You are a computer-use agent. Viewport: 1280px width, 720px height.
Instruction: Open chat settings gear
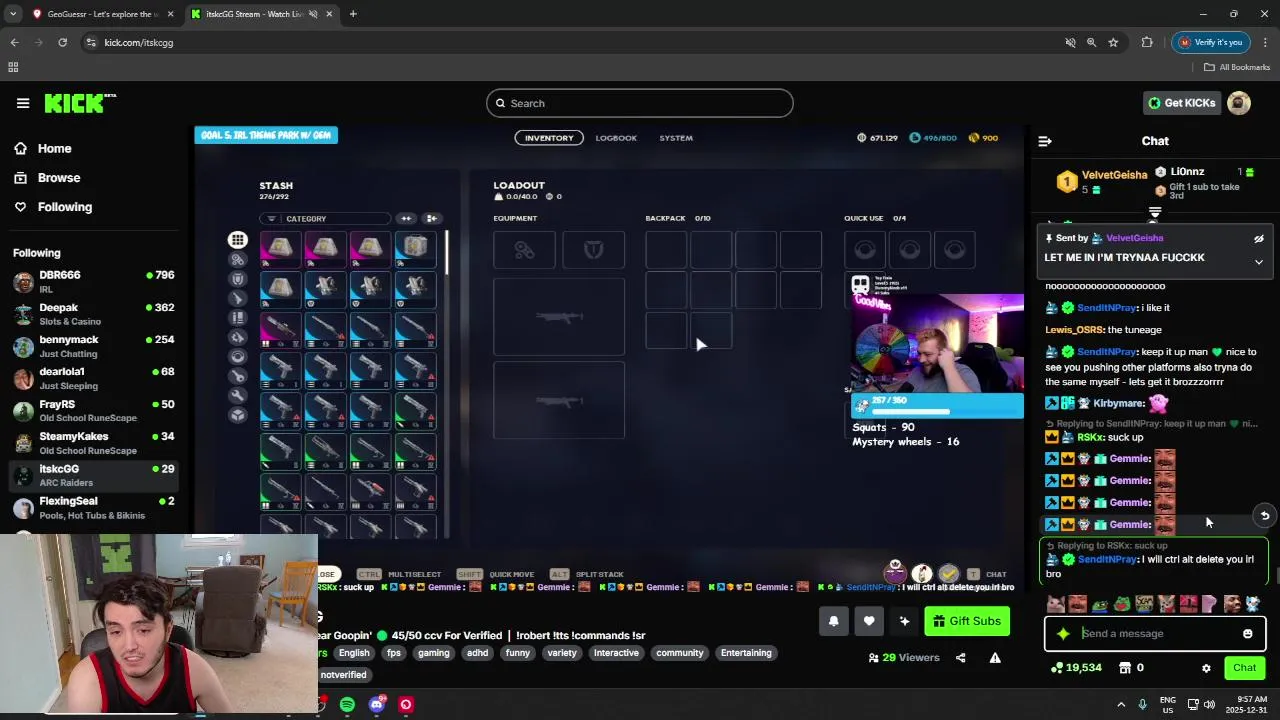[1206, 668]
